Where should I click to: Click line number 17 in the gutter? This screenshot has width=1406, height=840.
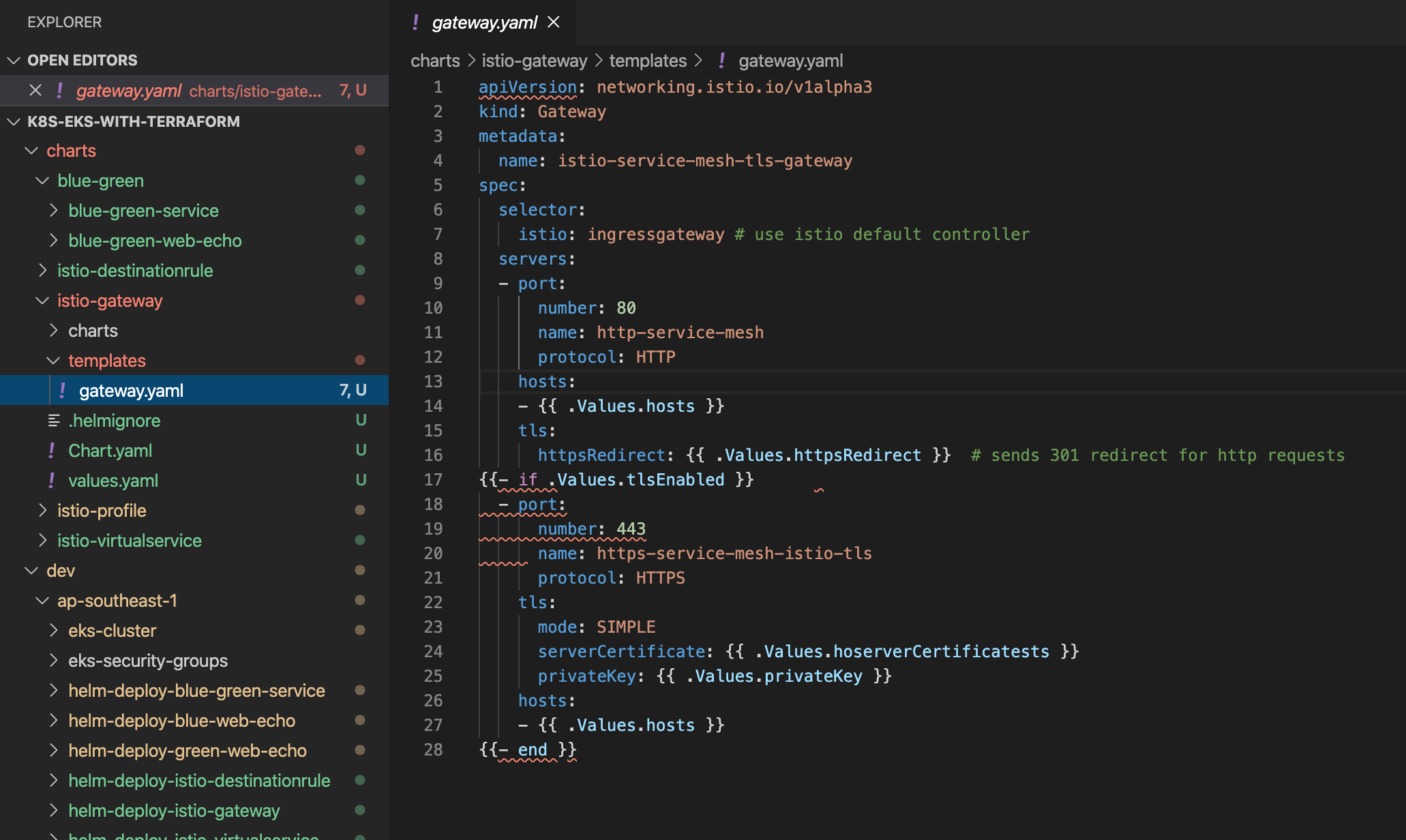[x=433, y=480]
